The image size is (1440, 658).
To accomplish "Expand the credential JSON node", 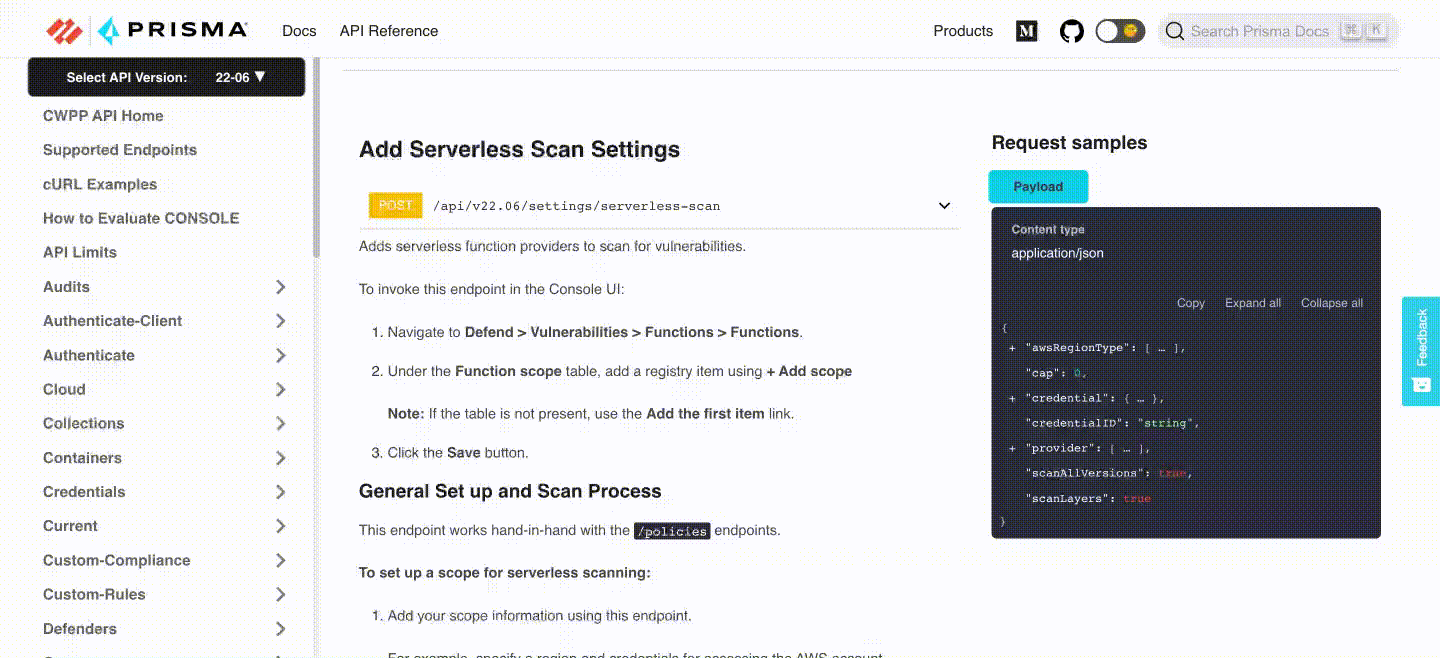I will tap(1013, 398).
